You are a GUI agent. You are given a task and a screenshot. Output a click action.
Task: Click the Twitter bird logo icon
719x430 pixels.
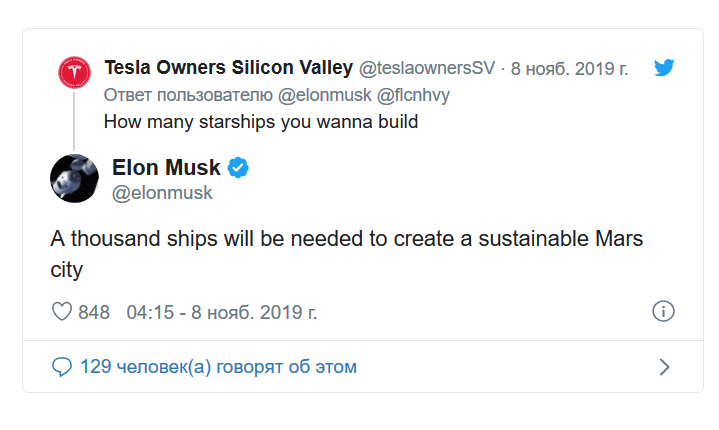point(664,67)
